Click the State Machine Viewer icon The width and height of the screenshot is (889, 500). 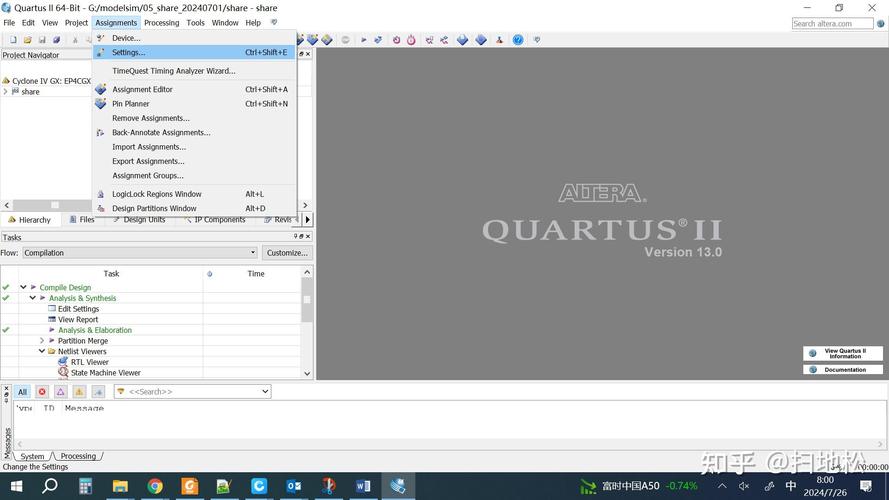[63, 373]
